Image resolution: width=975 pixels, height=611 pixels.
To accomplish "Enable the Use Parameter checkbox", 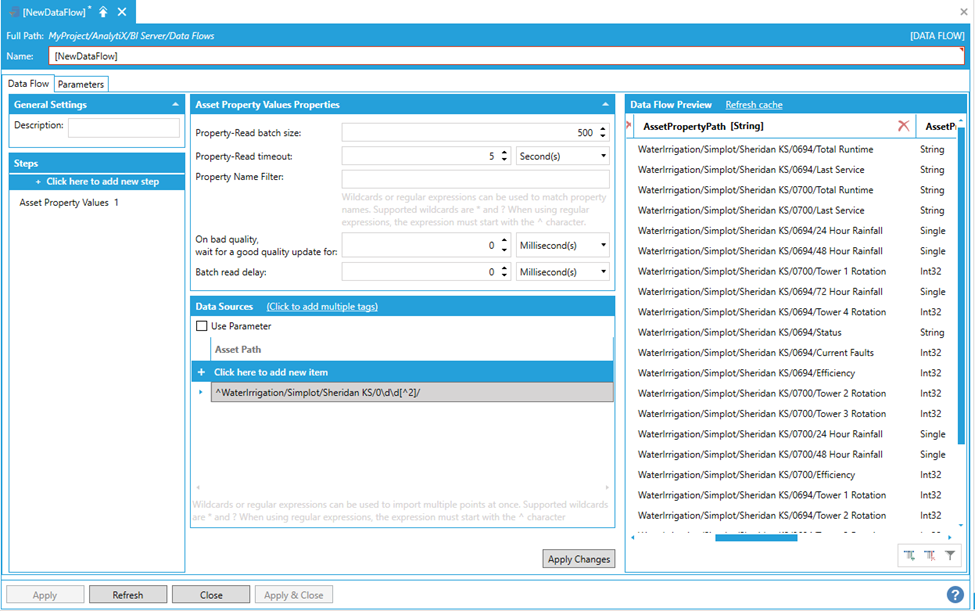I will 202,326.
